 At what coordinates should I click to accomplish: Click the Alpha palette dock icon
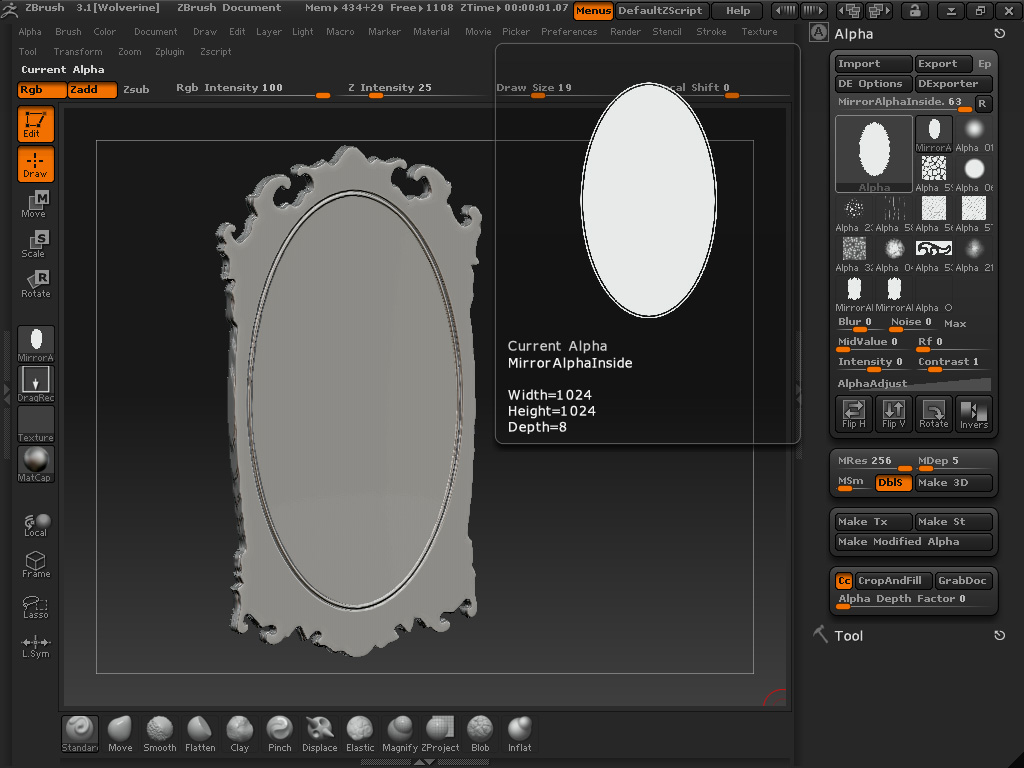999,34
